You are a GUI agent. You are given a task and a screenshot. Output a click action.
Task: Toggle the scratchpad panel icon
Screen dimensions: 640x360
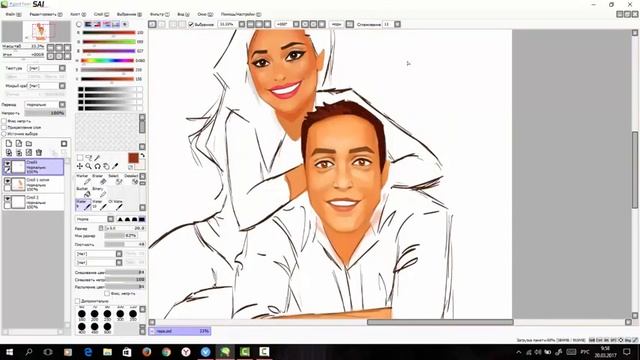click(125, 24)
